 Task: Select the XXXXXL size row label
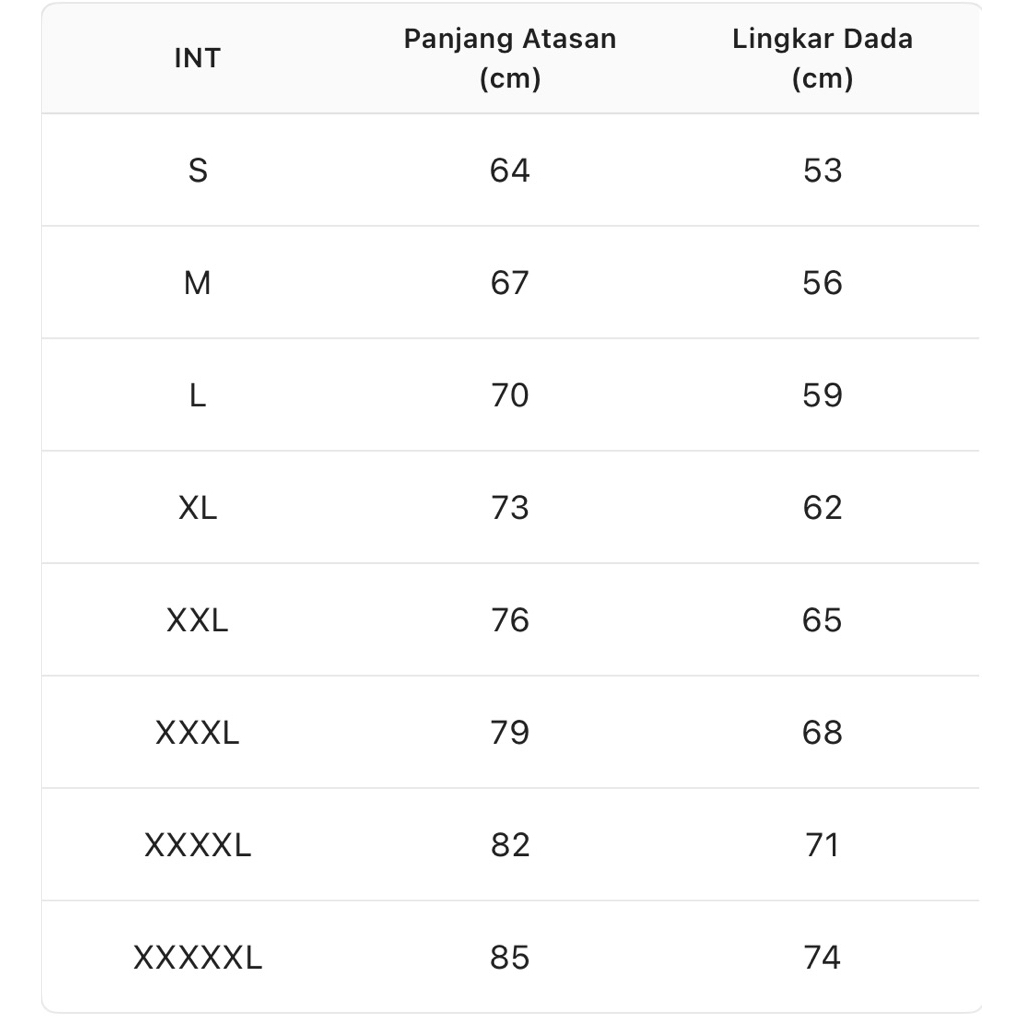[x=198, y=958]
